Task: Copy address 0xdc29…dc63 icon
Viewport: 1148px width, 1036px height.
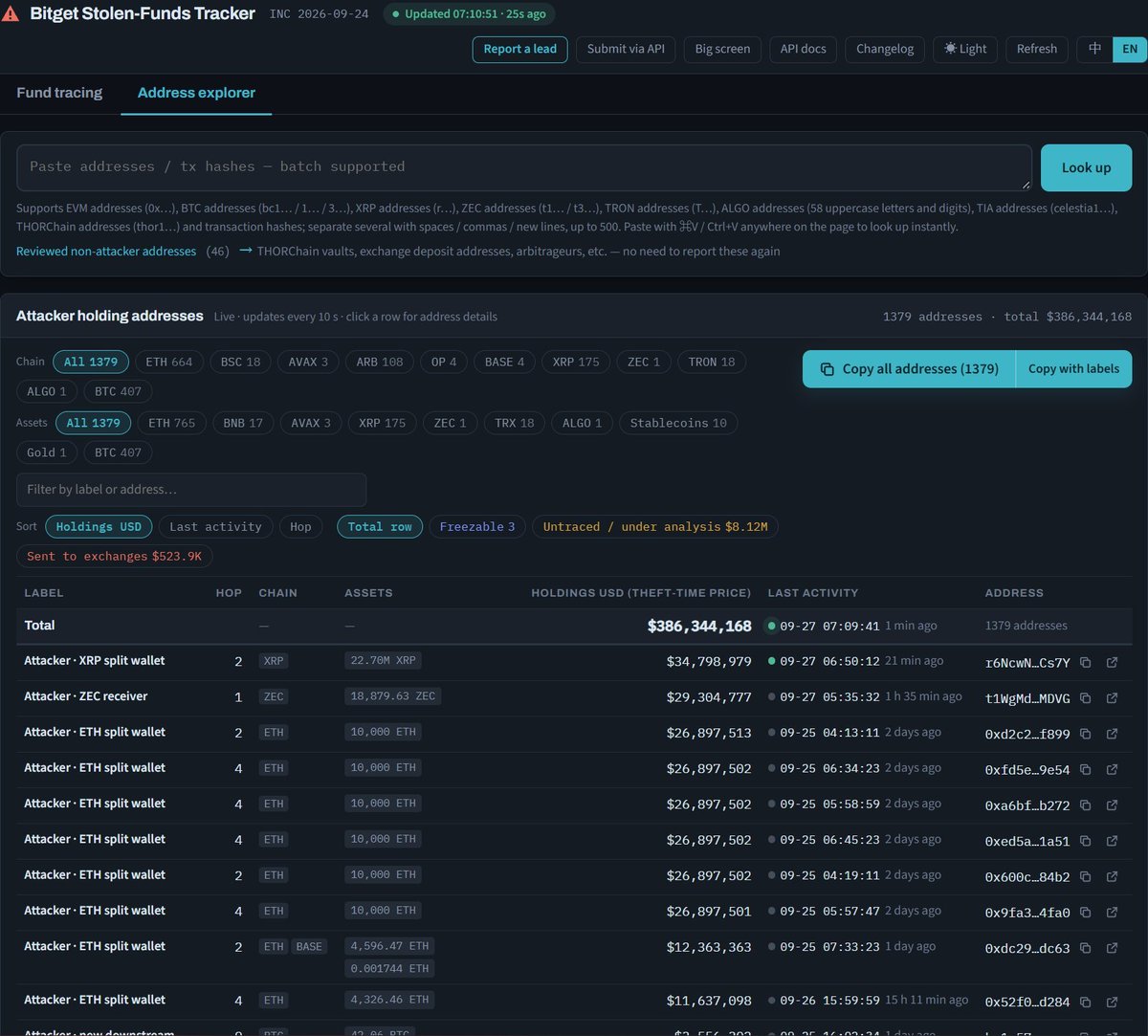Action: [1085, 948]
